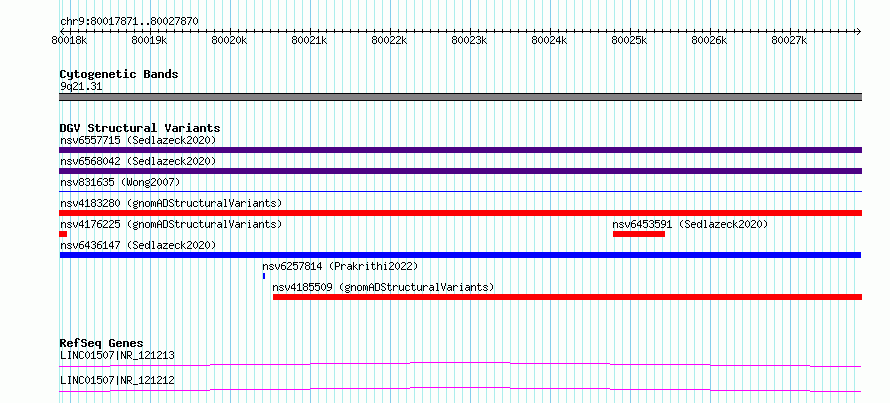Select the LINC01507|NR_121212 magenta gene line
Image resolution: width=890 pixels, height=403 pixels.
click(460, 389)
